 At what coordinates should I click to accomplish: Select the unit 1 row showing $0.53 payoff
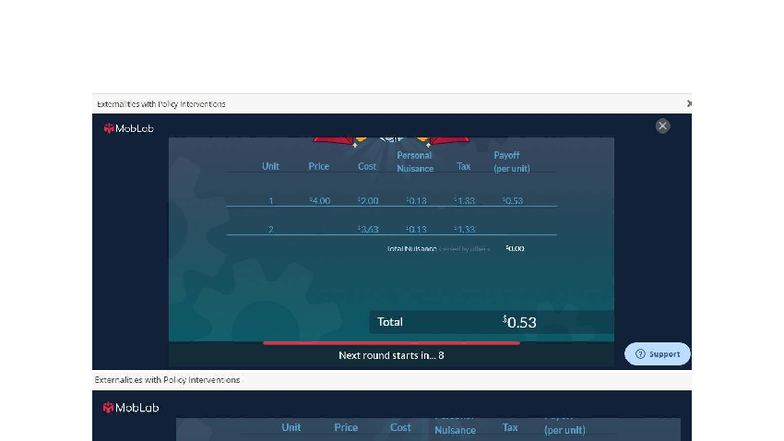(x=391, y=200)
